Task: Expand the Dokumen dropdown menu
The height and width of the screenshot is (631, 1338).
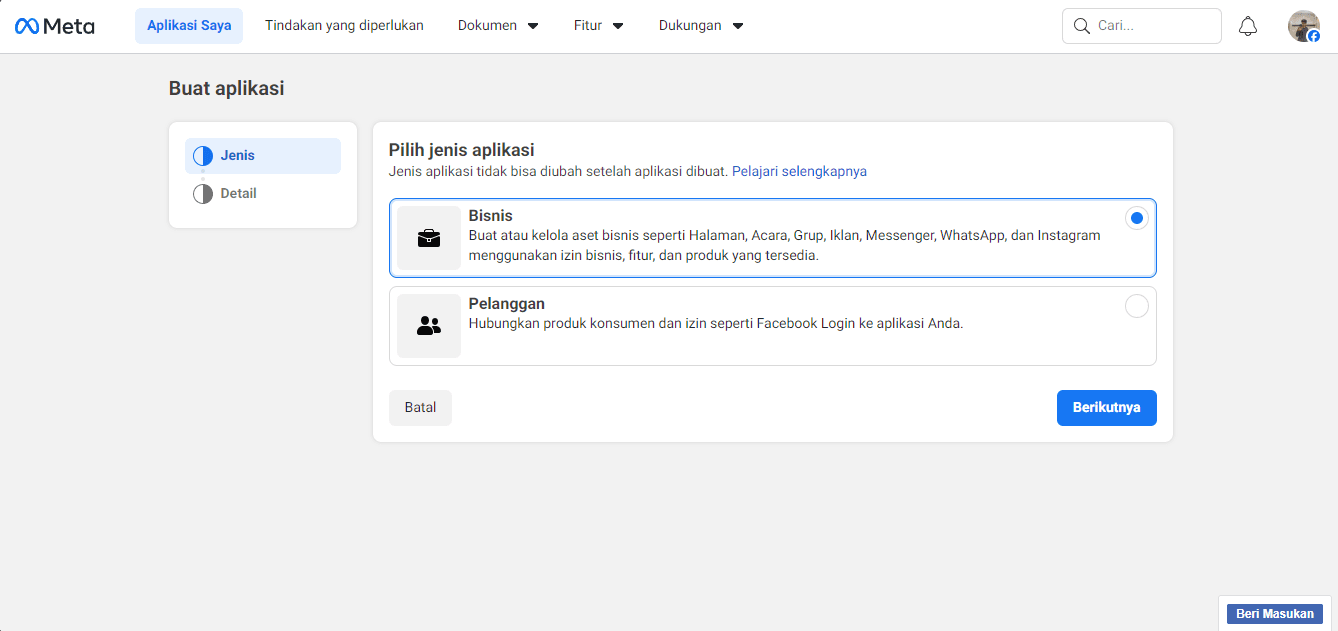Action: [x=498, y=26]
